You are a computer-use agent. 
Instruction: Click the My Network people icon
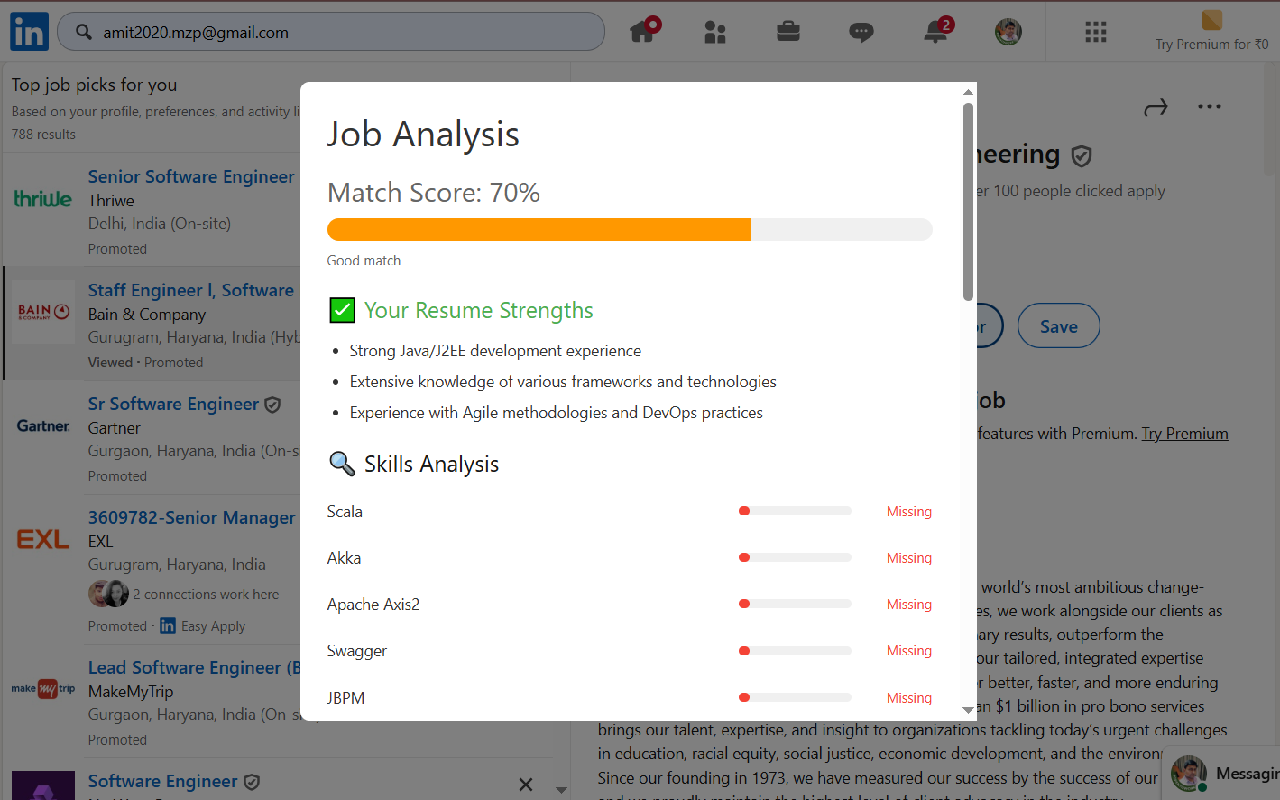715,31
